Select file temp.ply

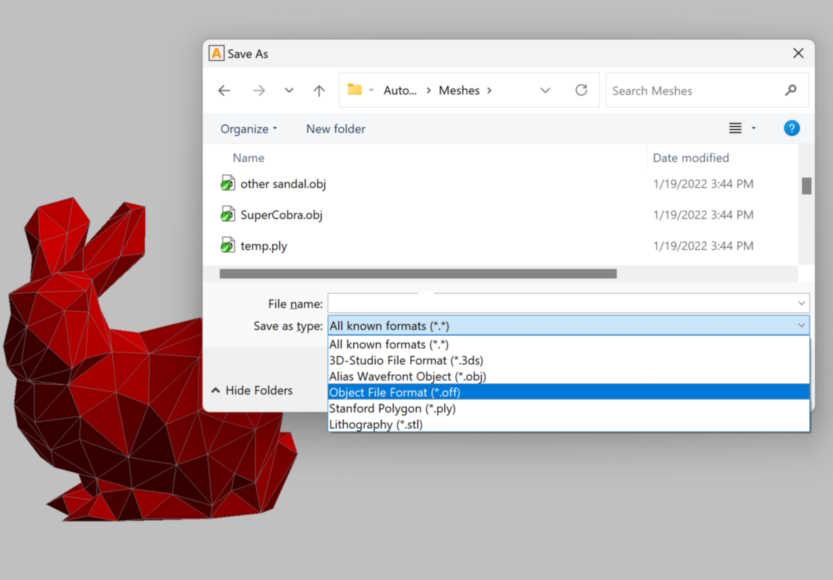[x=264, y=246]
